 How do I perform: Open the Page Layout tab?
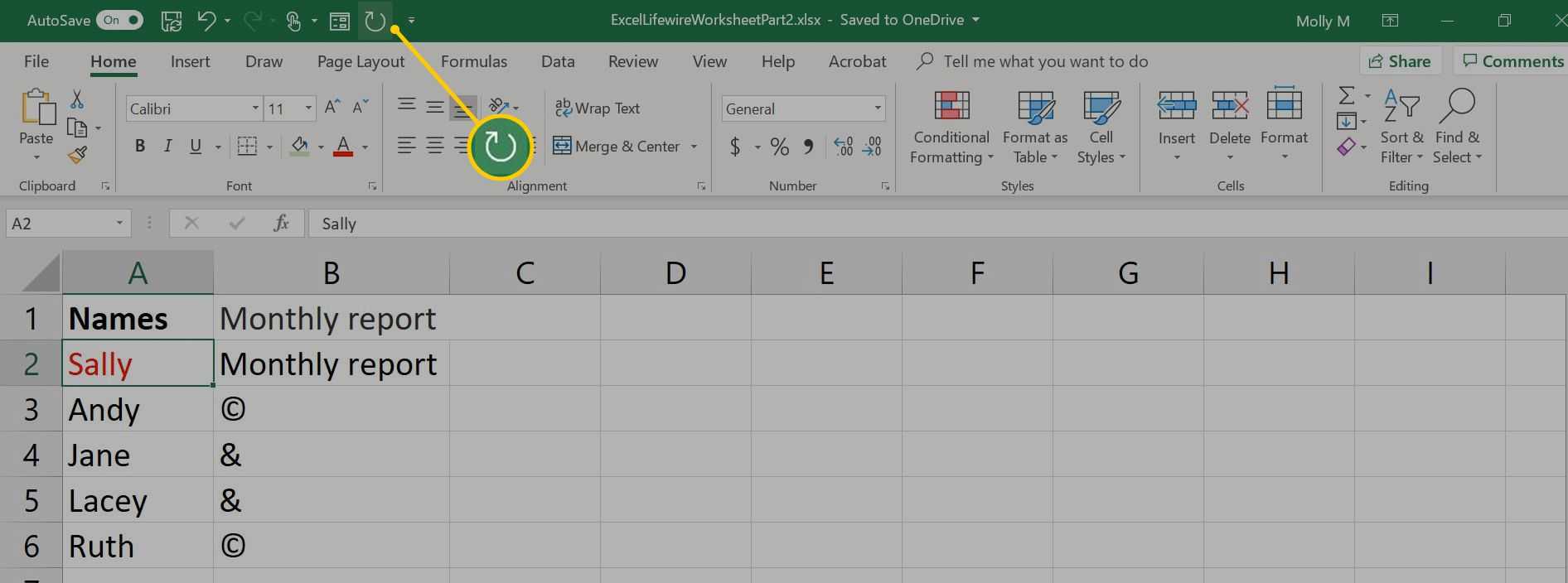tap(361, 62)
